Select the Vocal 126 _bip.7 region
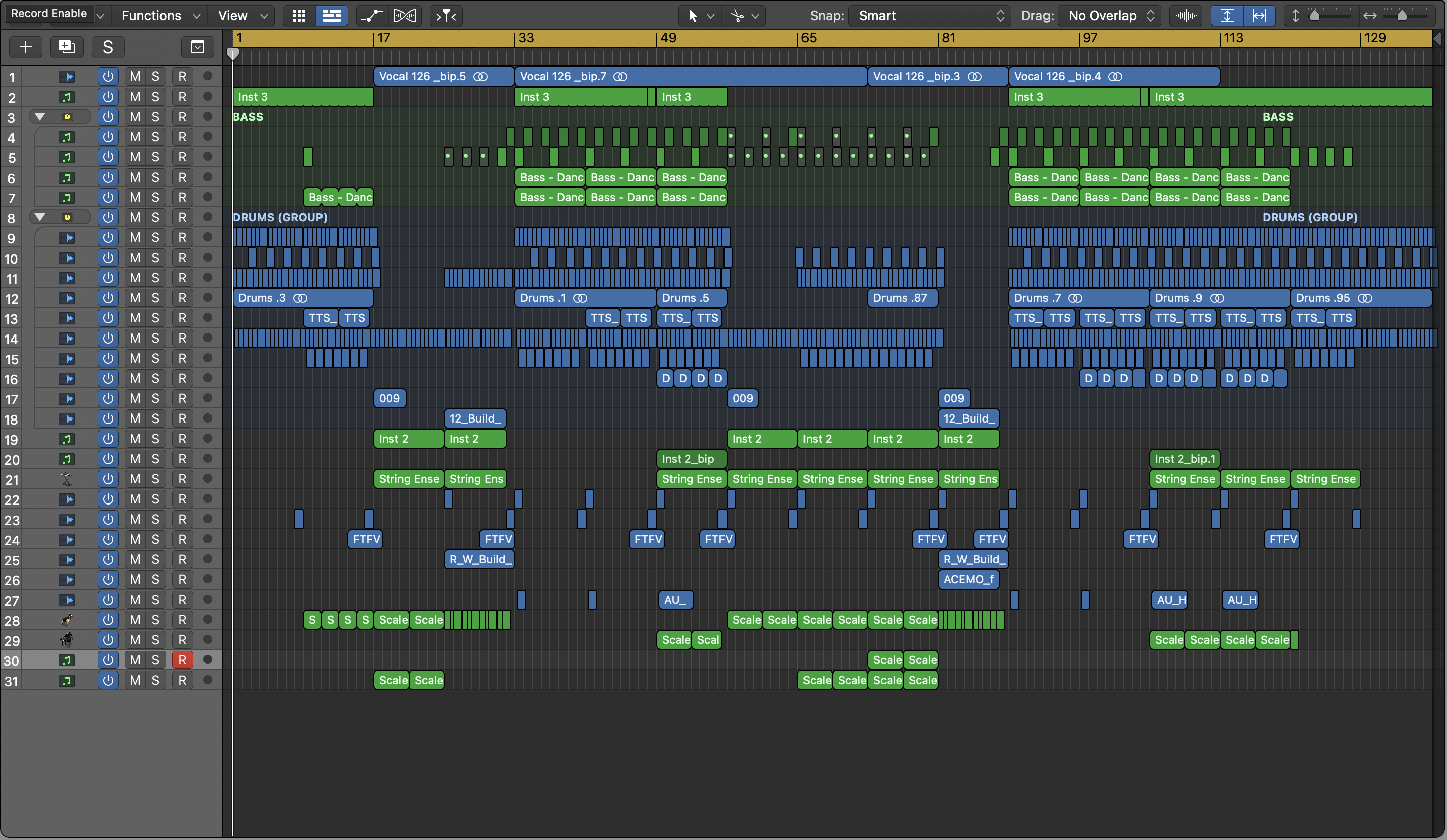This screenshot has width=1447, height=840. 689,76
